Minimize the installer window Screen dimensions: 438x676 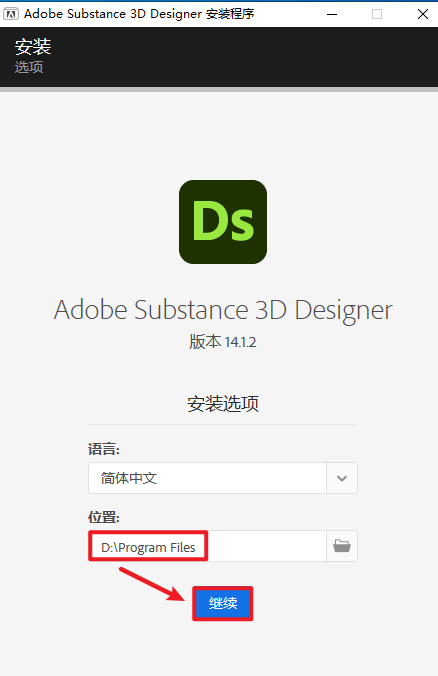(332, 14)
